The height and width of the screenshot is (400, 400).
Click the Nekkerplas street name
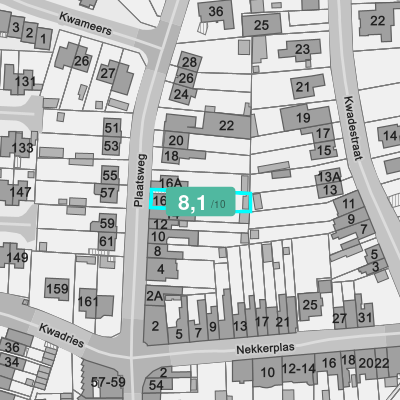coord(265,348)
